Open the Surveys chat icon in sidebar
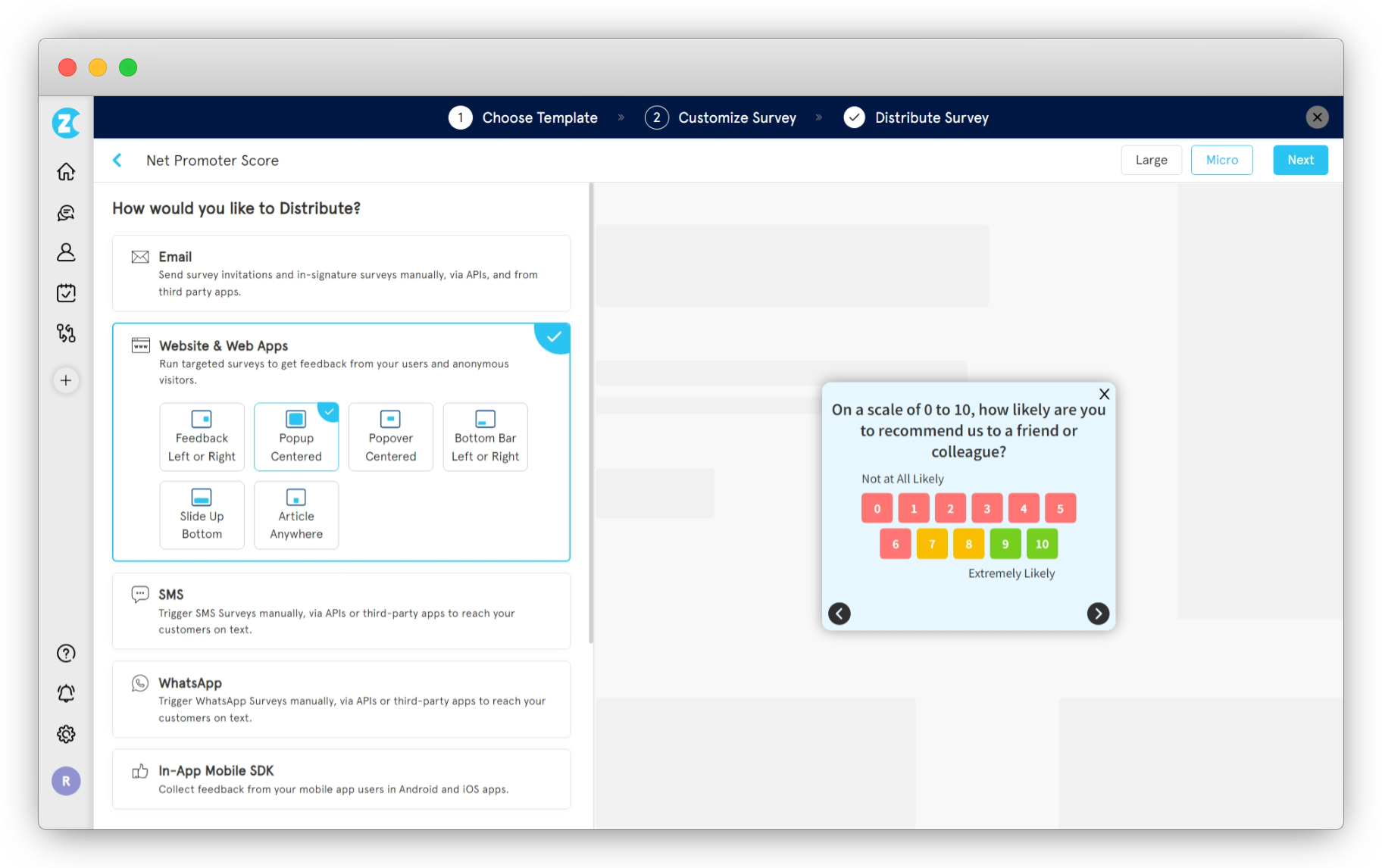 66,212
